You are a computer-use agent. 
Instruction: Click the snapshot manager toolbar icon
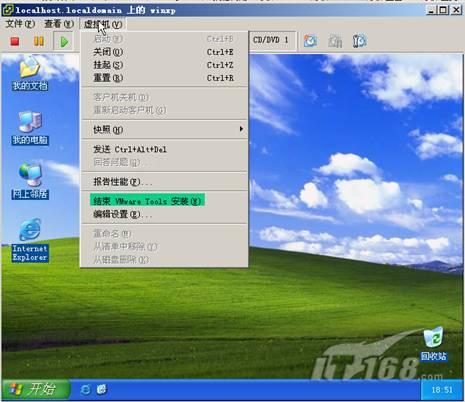(x=360, y=41)
